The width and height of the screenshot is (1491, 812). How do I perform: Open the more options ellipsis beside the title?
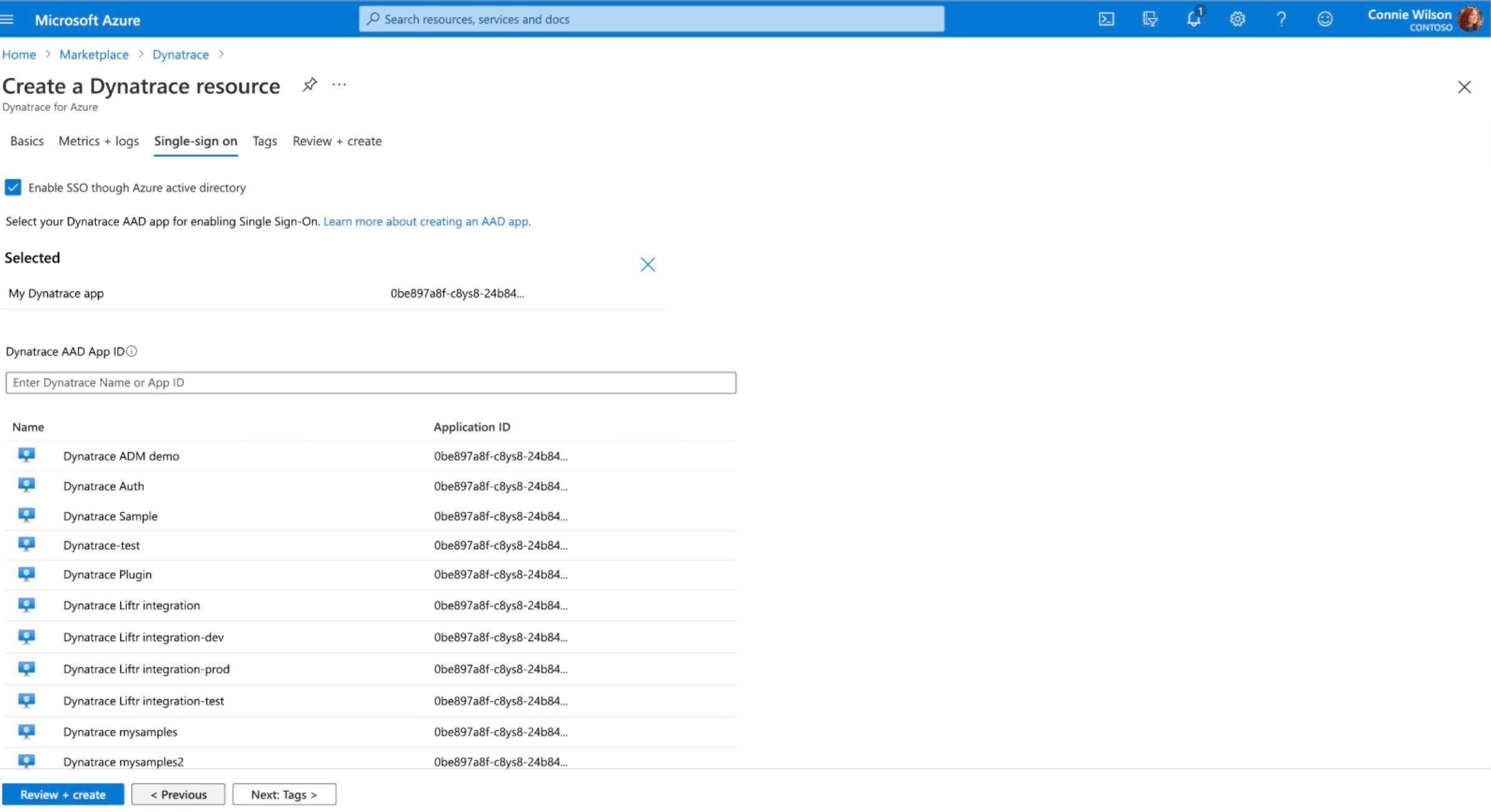(339, 85)
